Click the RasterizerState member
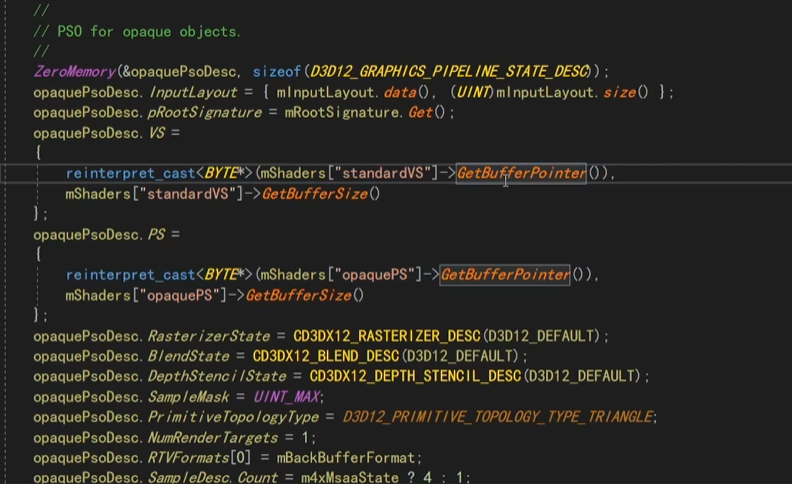This screenshot has width=792, height=484. tap(209, 336)
